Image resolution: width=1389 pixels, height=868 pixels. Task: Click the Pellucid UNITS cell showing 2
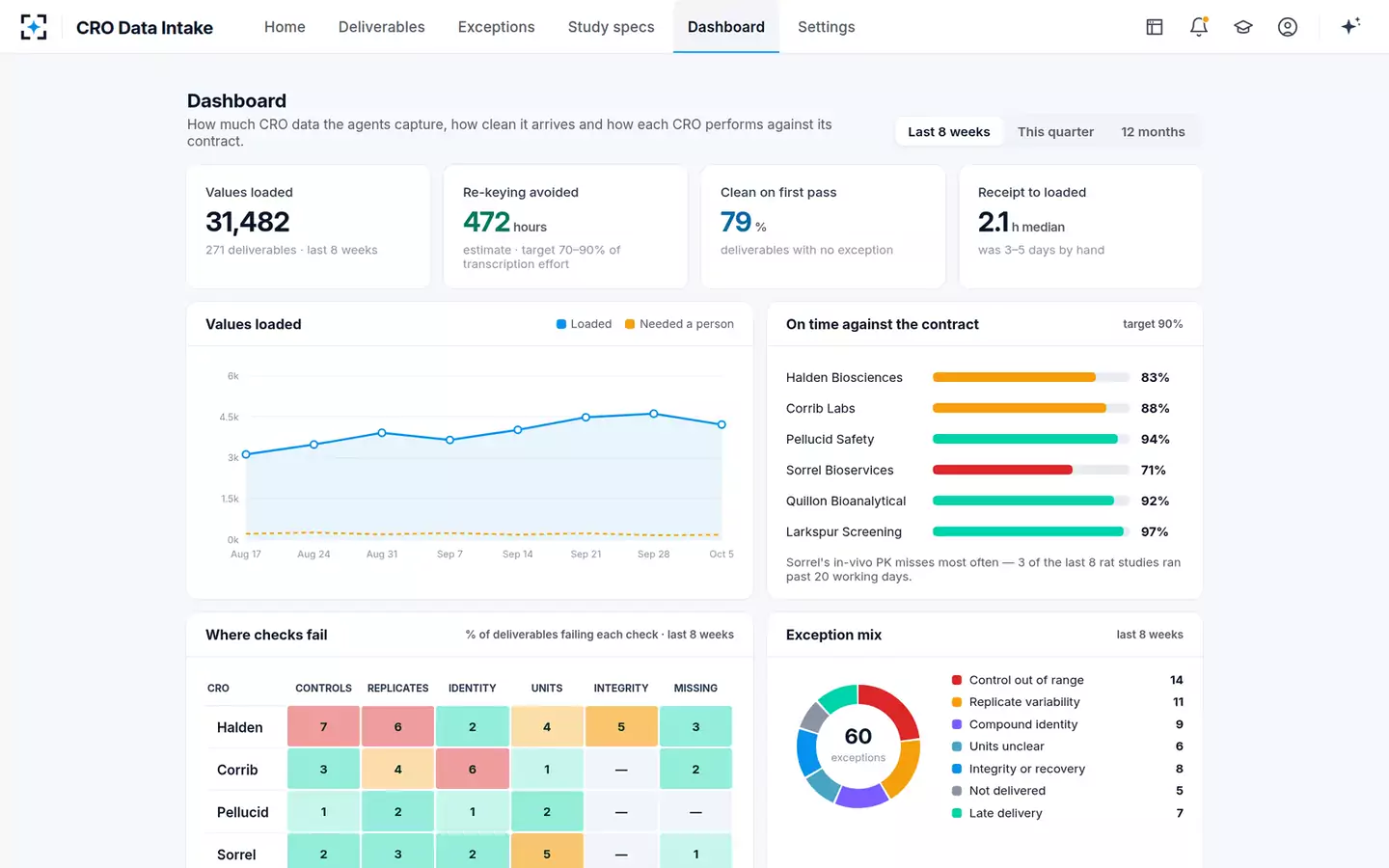(x=547, y=812)
